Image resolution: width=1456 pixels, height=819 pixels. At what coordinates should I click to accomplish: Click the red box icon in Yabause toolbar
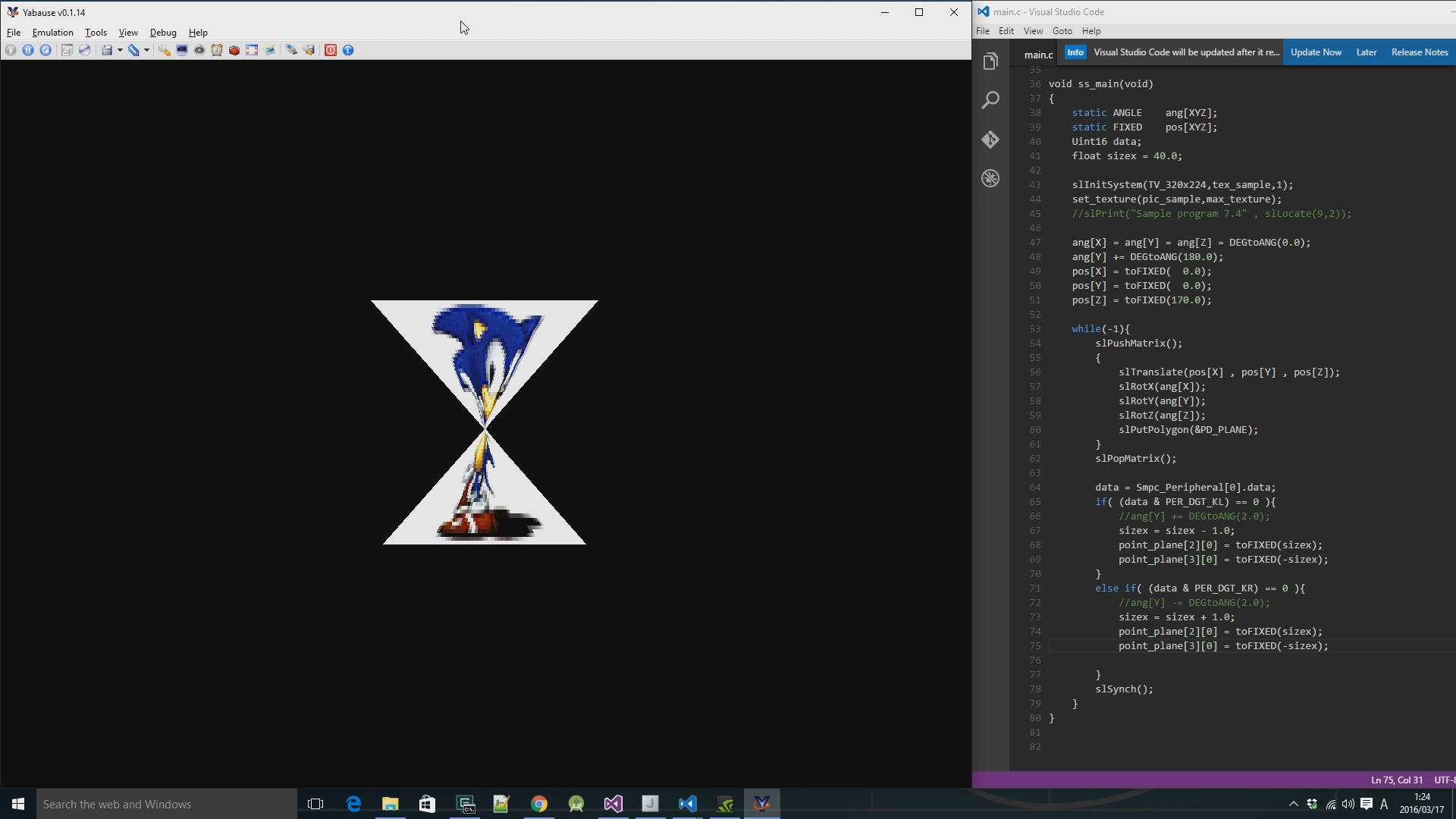point(234,50)
